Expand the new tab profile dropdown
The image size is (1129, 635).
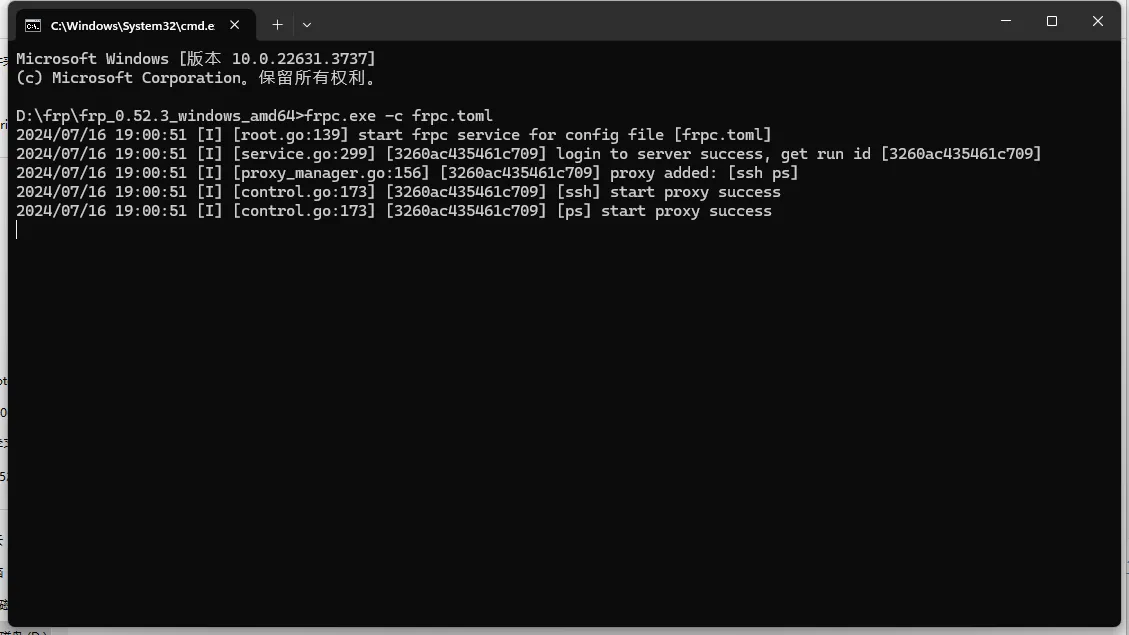[x=307, y=25]
